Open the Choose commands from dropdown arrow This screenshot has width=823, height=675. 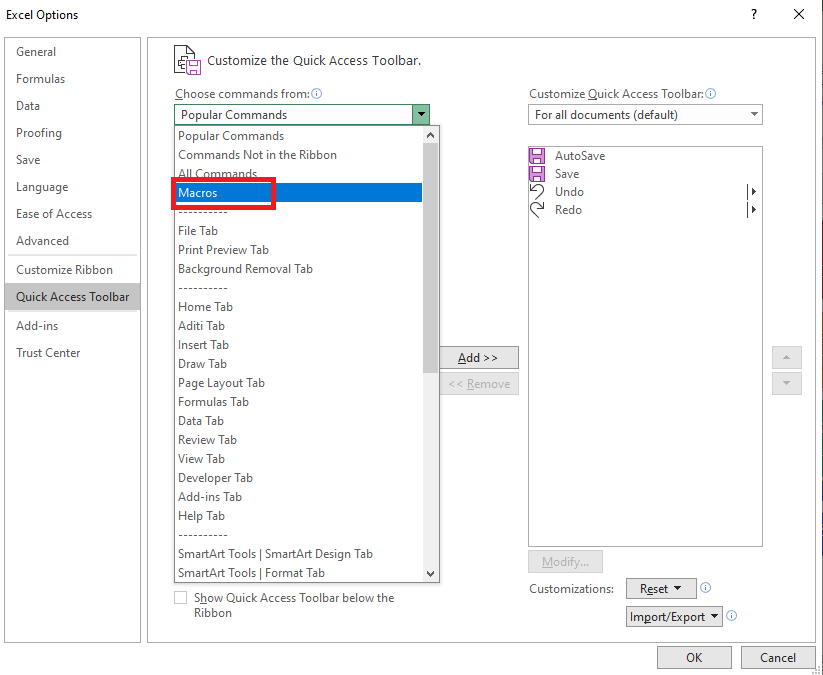(x=421, y=114)
